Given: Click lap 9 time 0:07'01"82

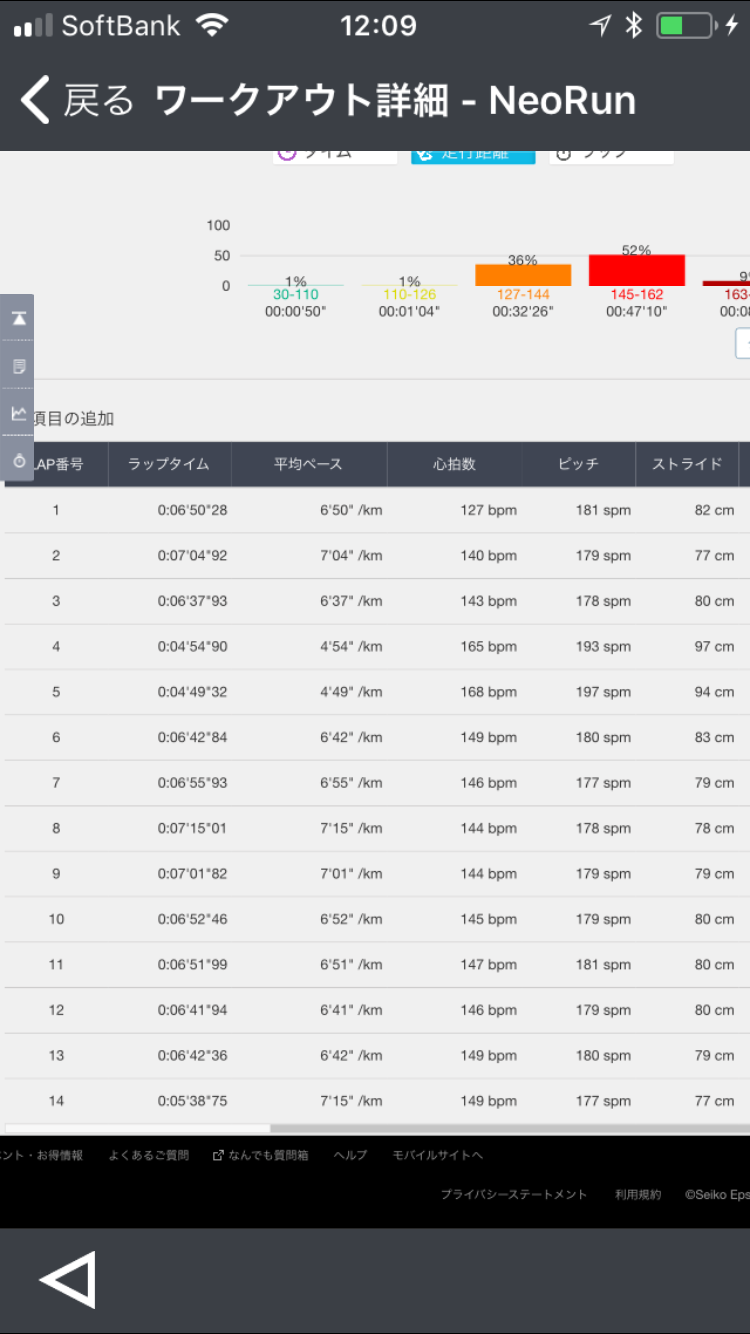Looking at the screenshot, I should click(192, 873).
